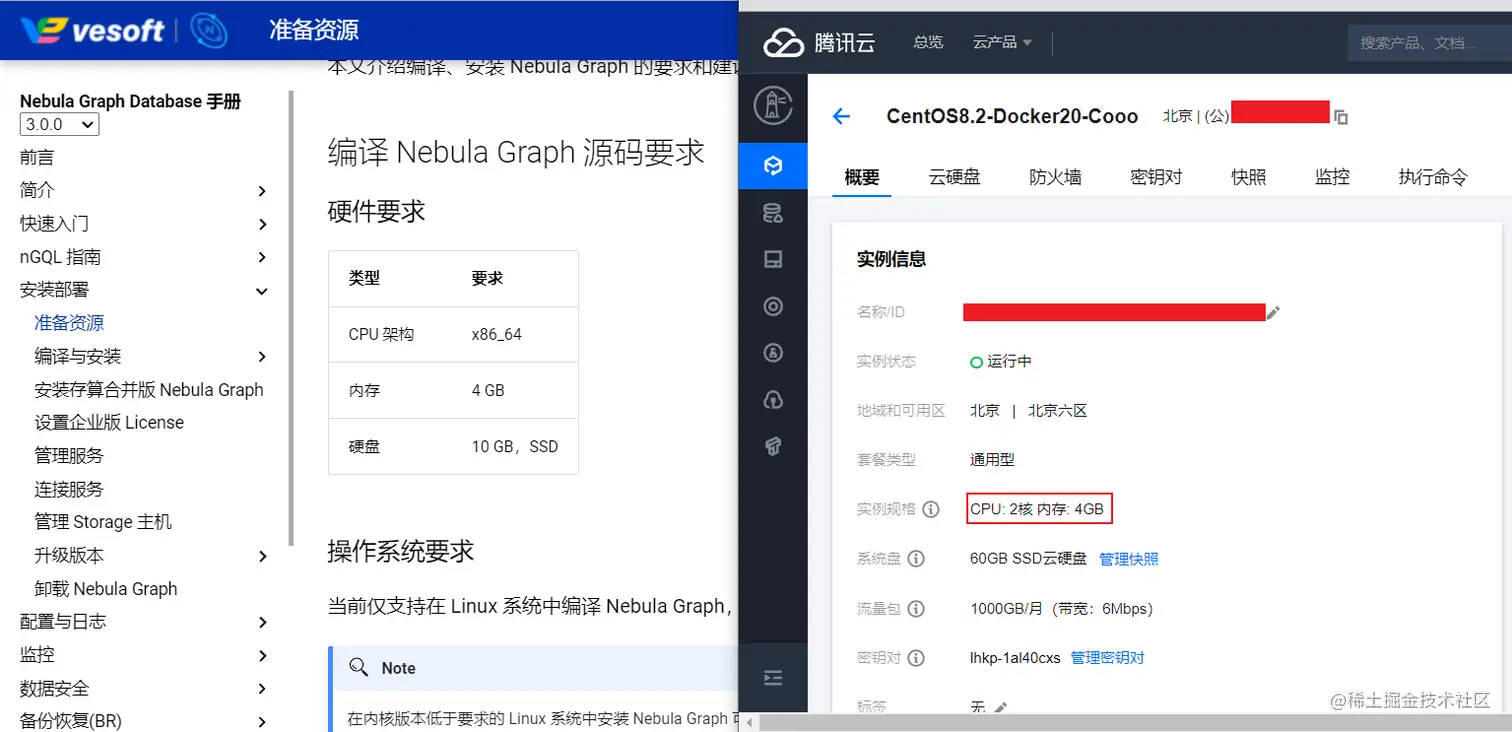Open 前言 in docs sidebar
The height and width of the screenshot is (732, 1512).
pos(37,157)
